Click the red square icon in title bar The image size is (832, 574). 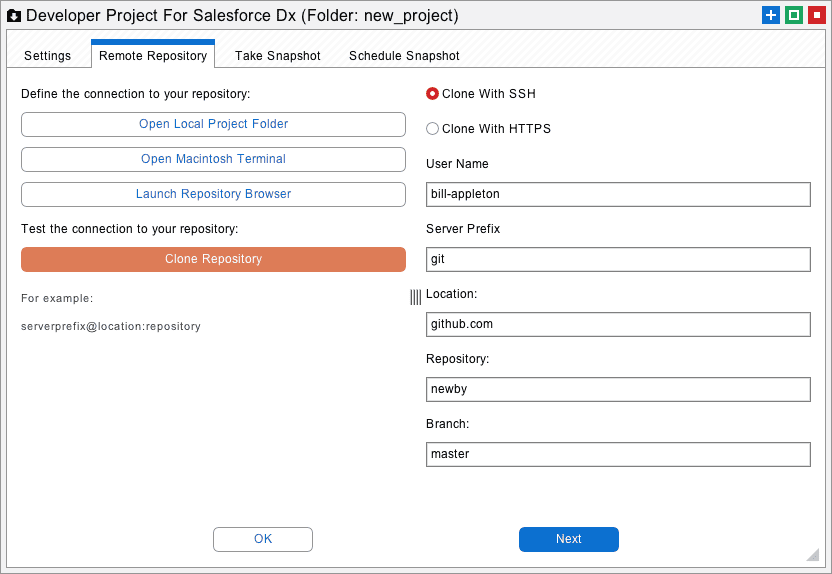coord(816,15)
